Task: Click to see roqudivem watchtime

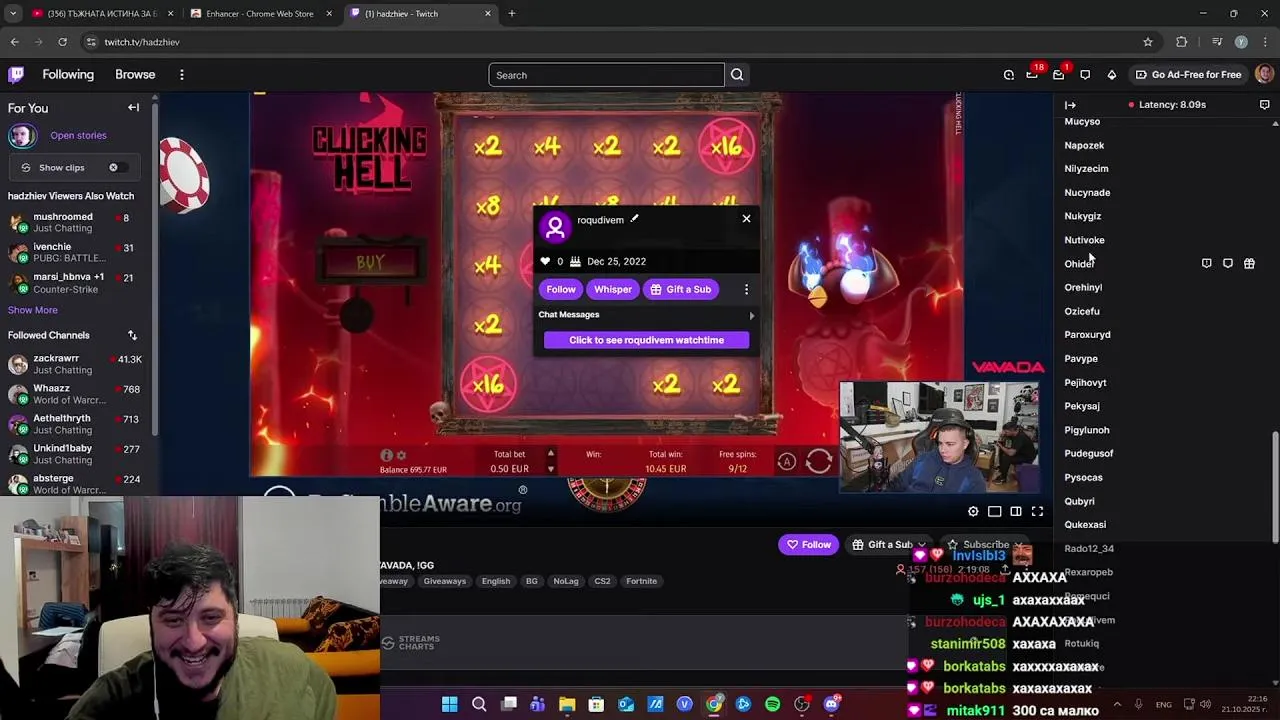Action: [646, 340]
